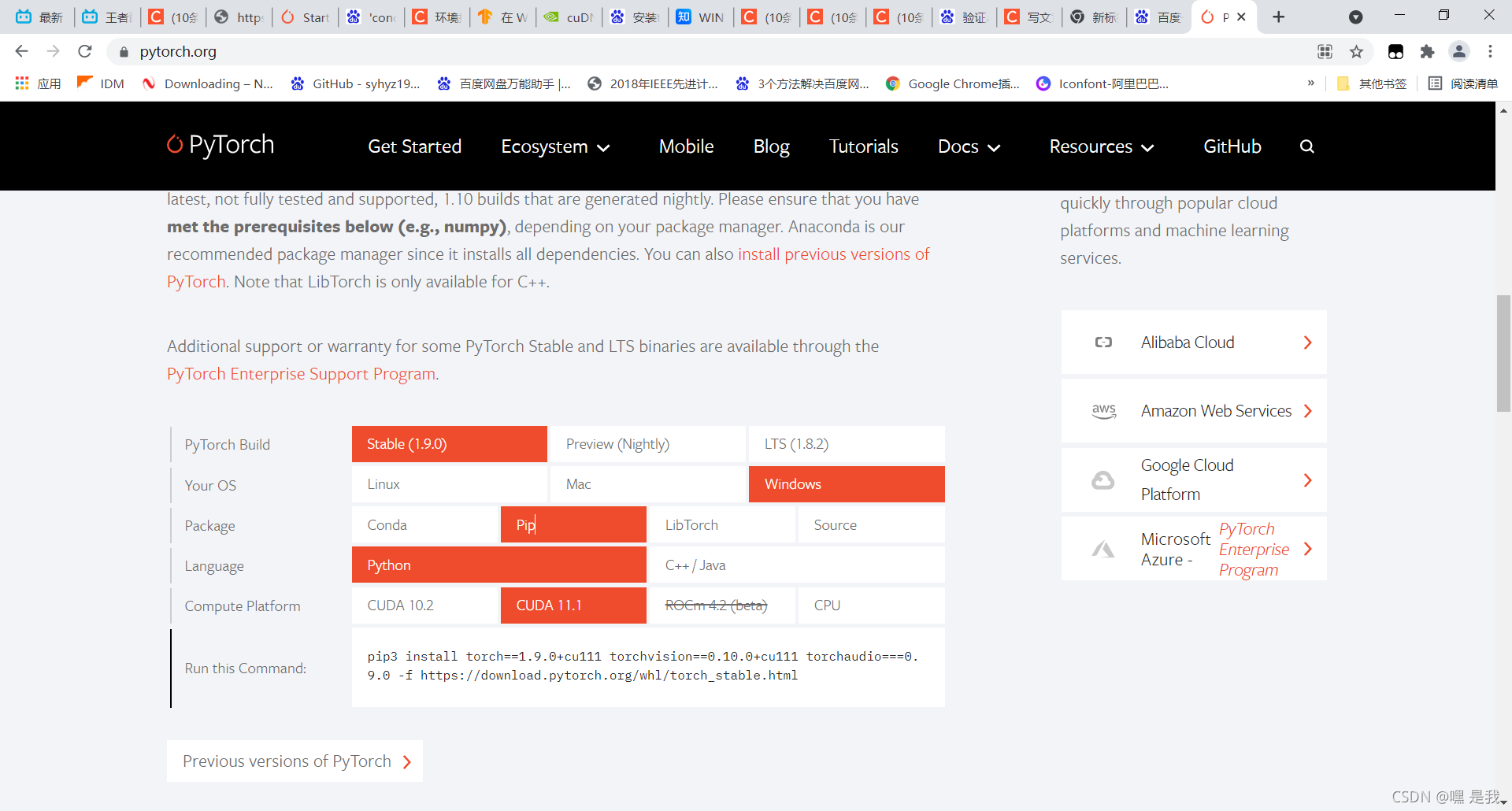Open the Chrome profile avatar
This screenshot has width=1512, height=811.
pos(1458,51)
